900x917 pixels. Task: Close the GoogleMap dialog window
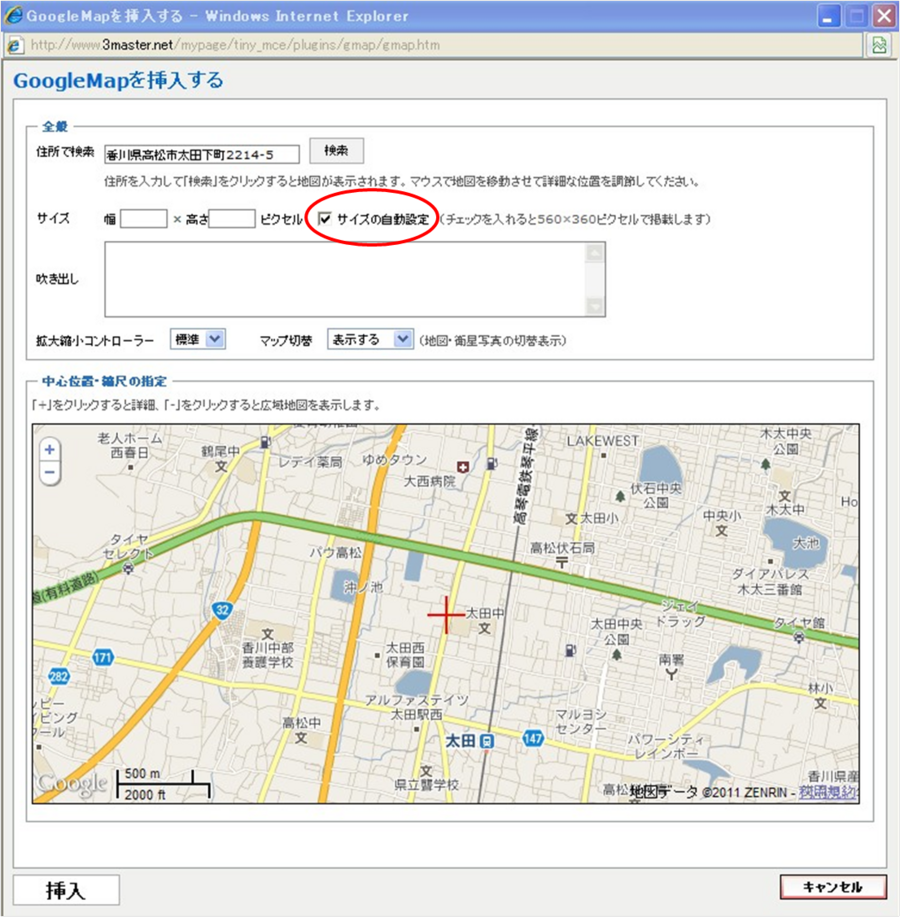pyautogui.click(x=885, y=16)
